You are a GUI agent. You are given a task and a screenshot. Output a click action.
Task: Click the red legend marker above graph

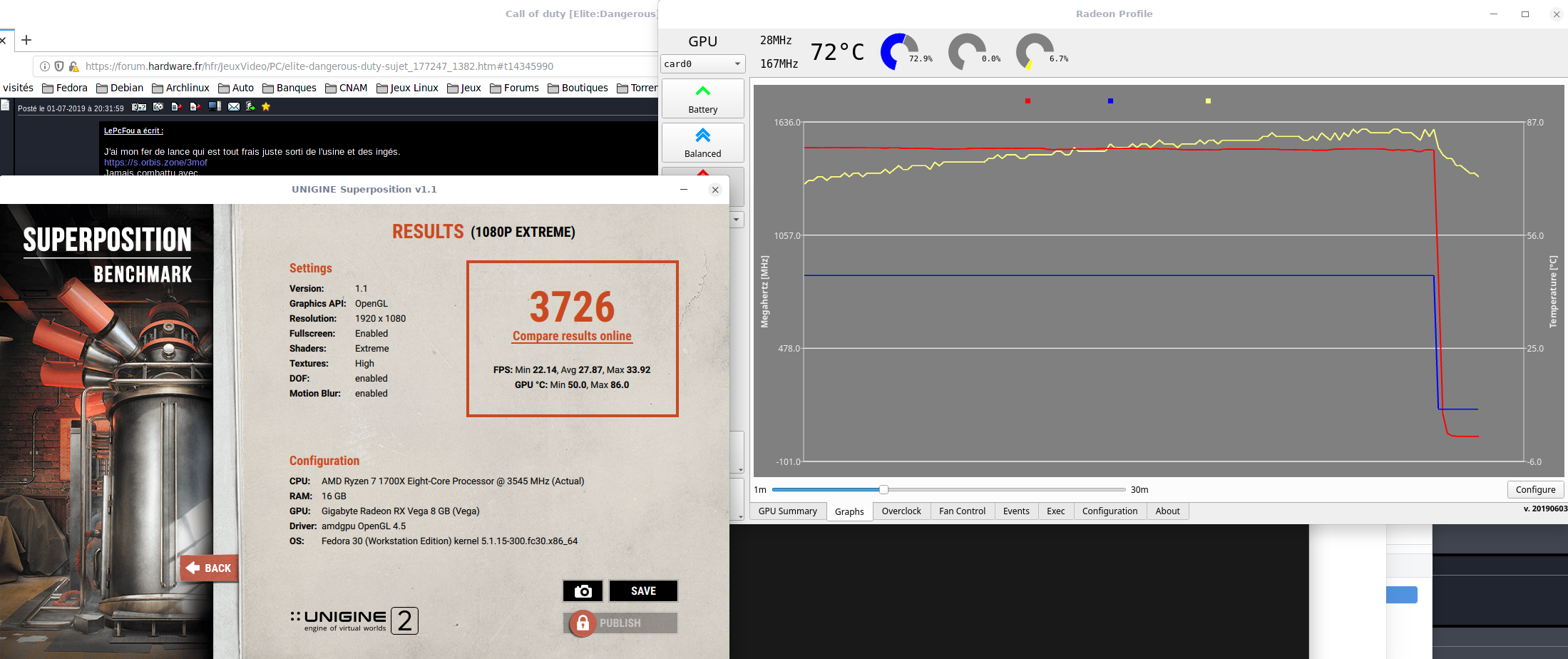[1028, 101]
